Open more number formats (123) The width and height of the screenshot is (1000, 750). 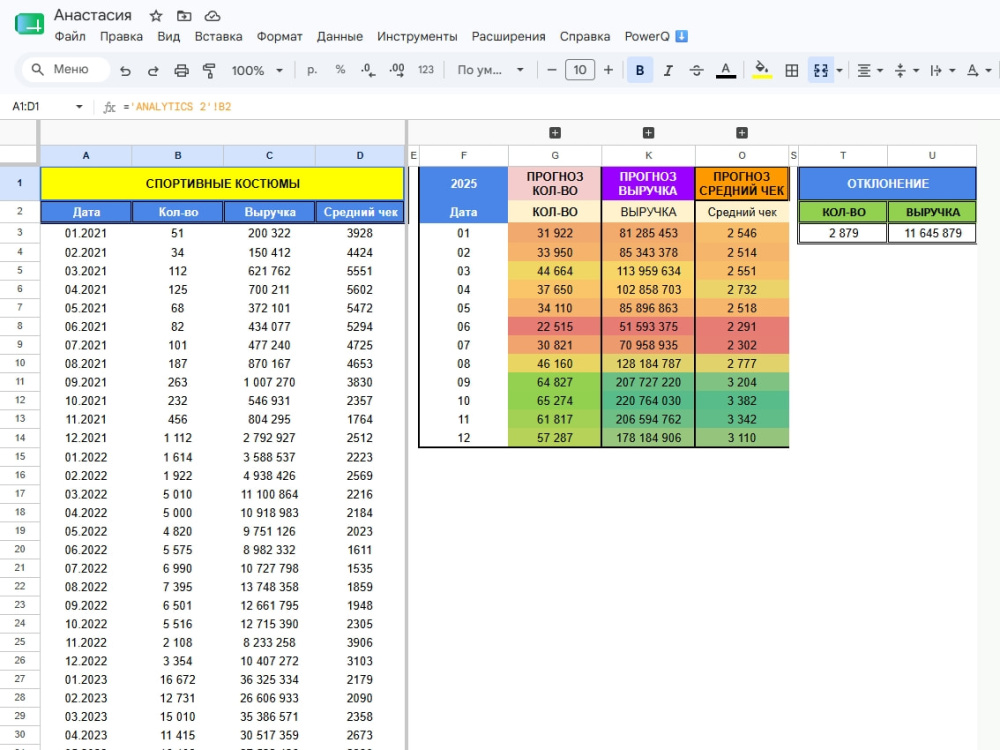tap(425, 70)
